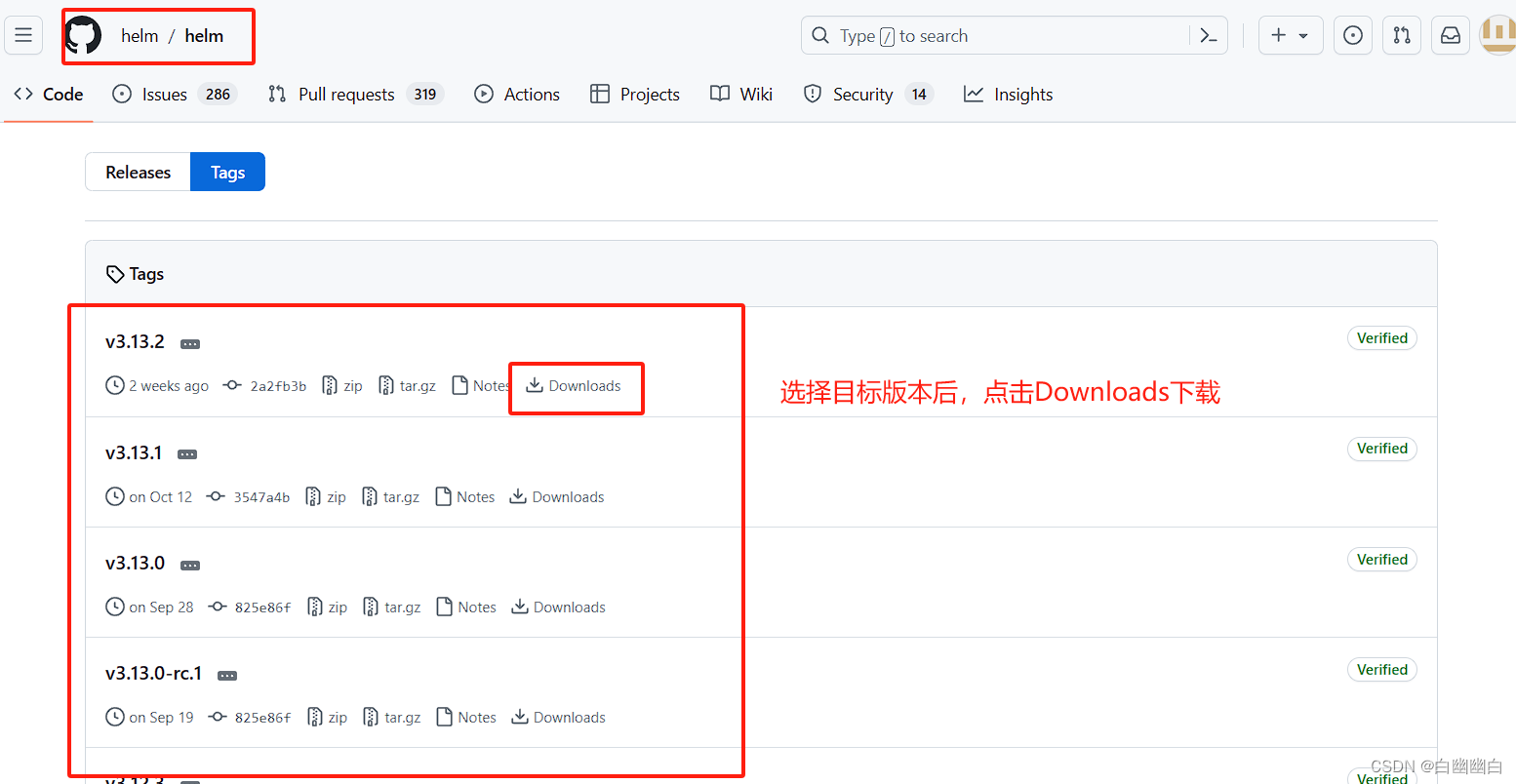This screenshot has width=1516, height=784.
Task: Select the Releases view button
Action: [x=138, y=172]
